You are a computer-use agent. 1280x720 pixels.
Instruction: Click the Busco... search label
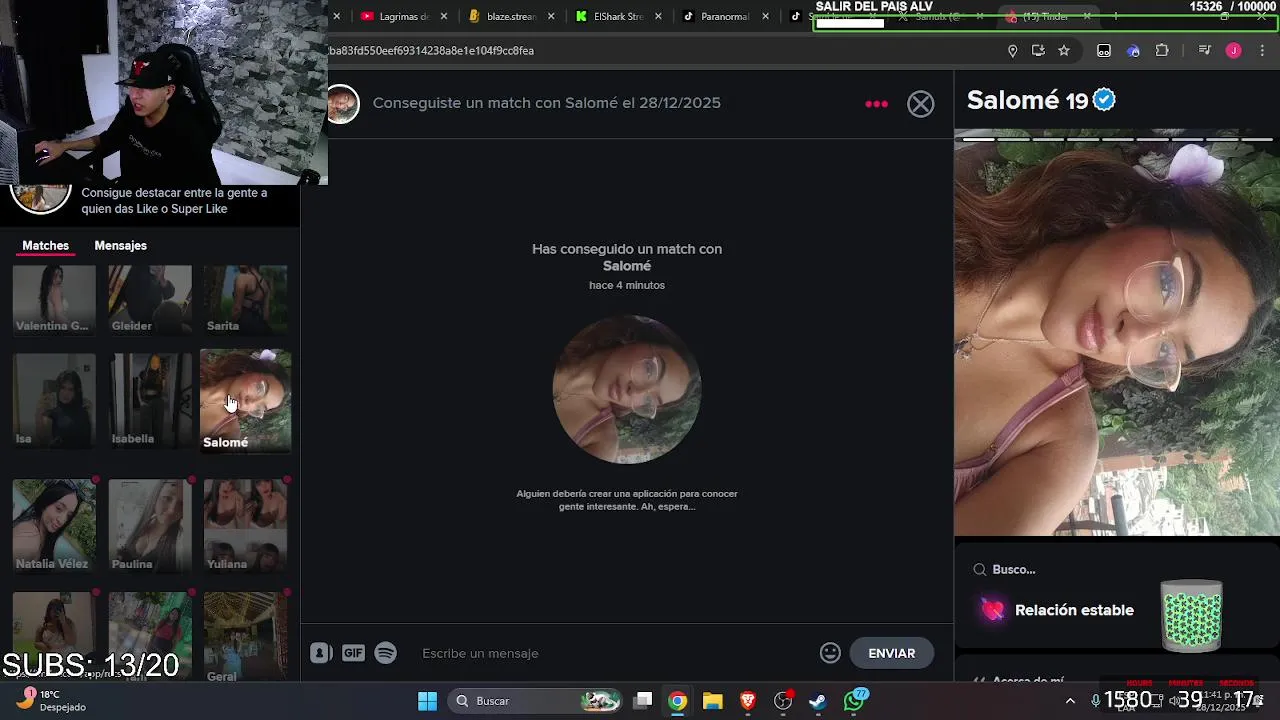coord(1014,569)
